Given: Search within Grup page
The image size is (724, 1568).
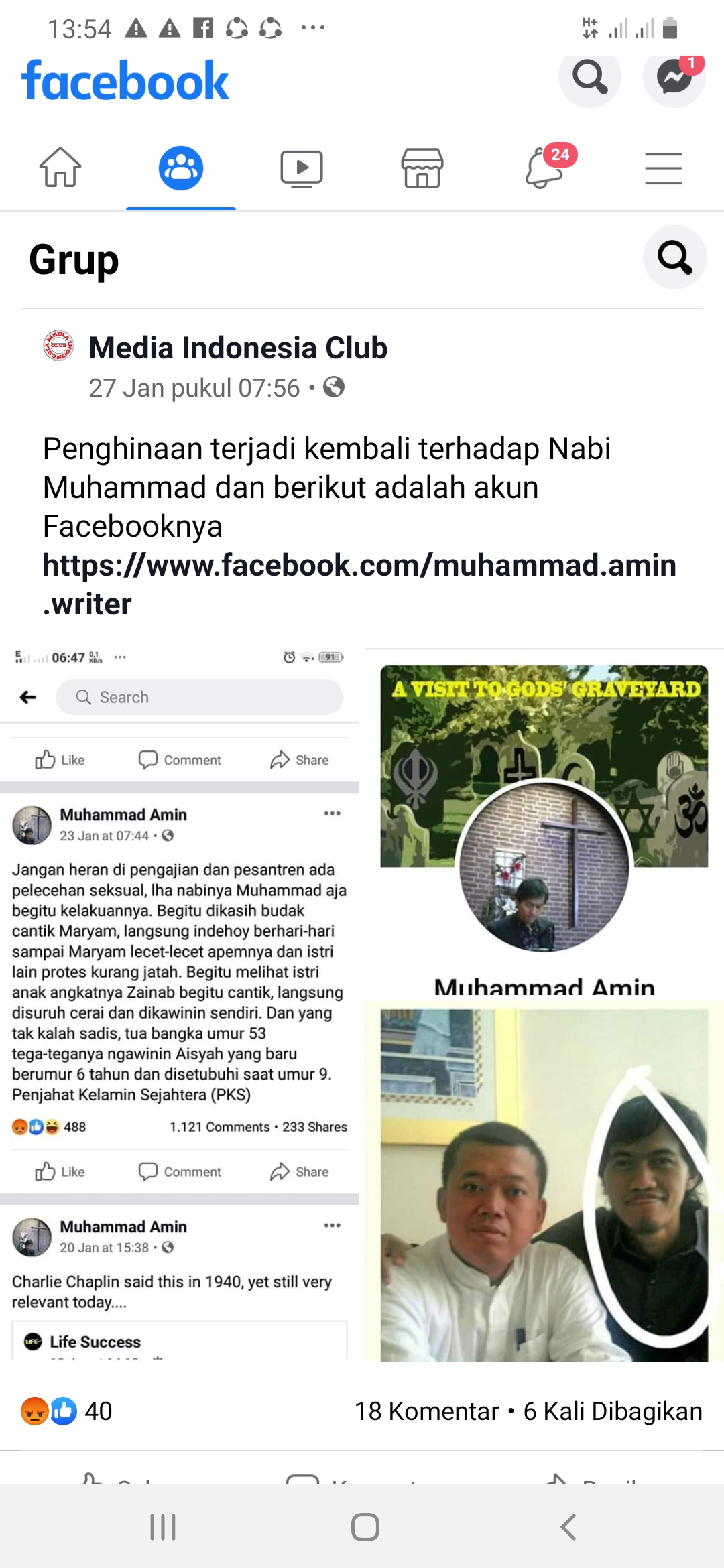Looking at the screenshot, I should tap(674, 257).
